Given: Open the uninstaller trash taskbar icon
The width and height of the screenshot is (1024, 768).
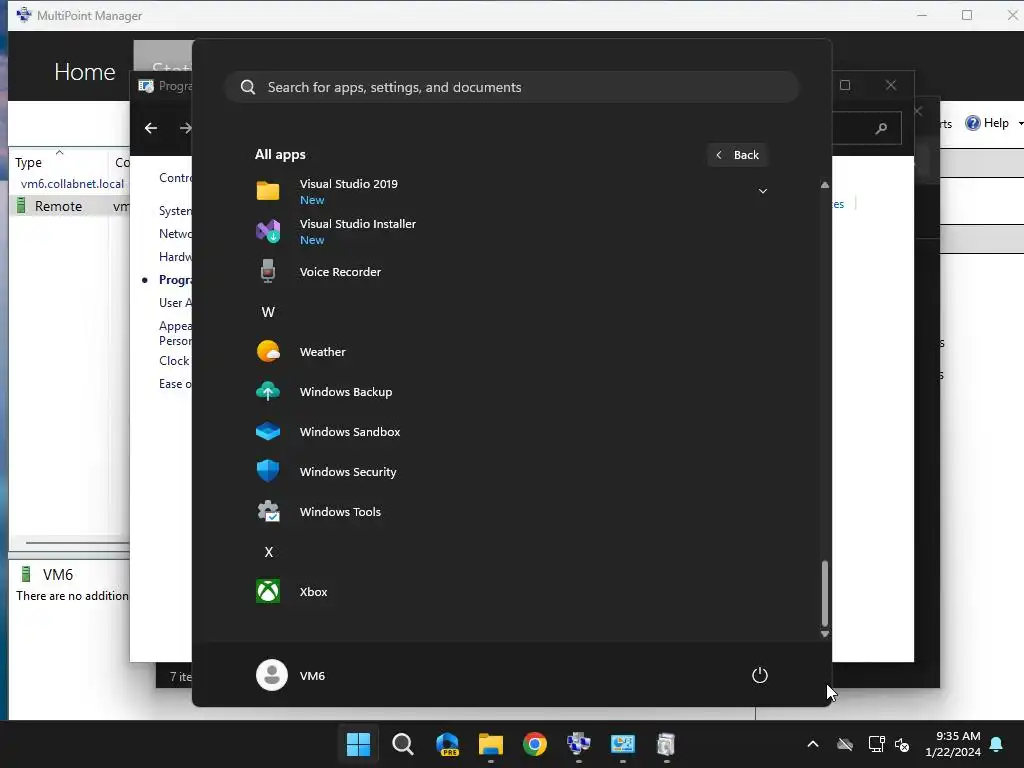Looking at the screenshot, I should pyautogui.click(x=666, y=744).
